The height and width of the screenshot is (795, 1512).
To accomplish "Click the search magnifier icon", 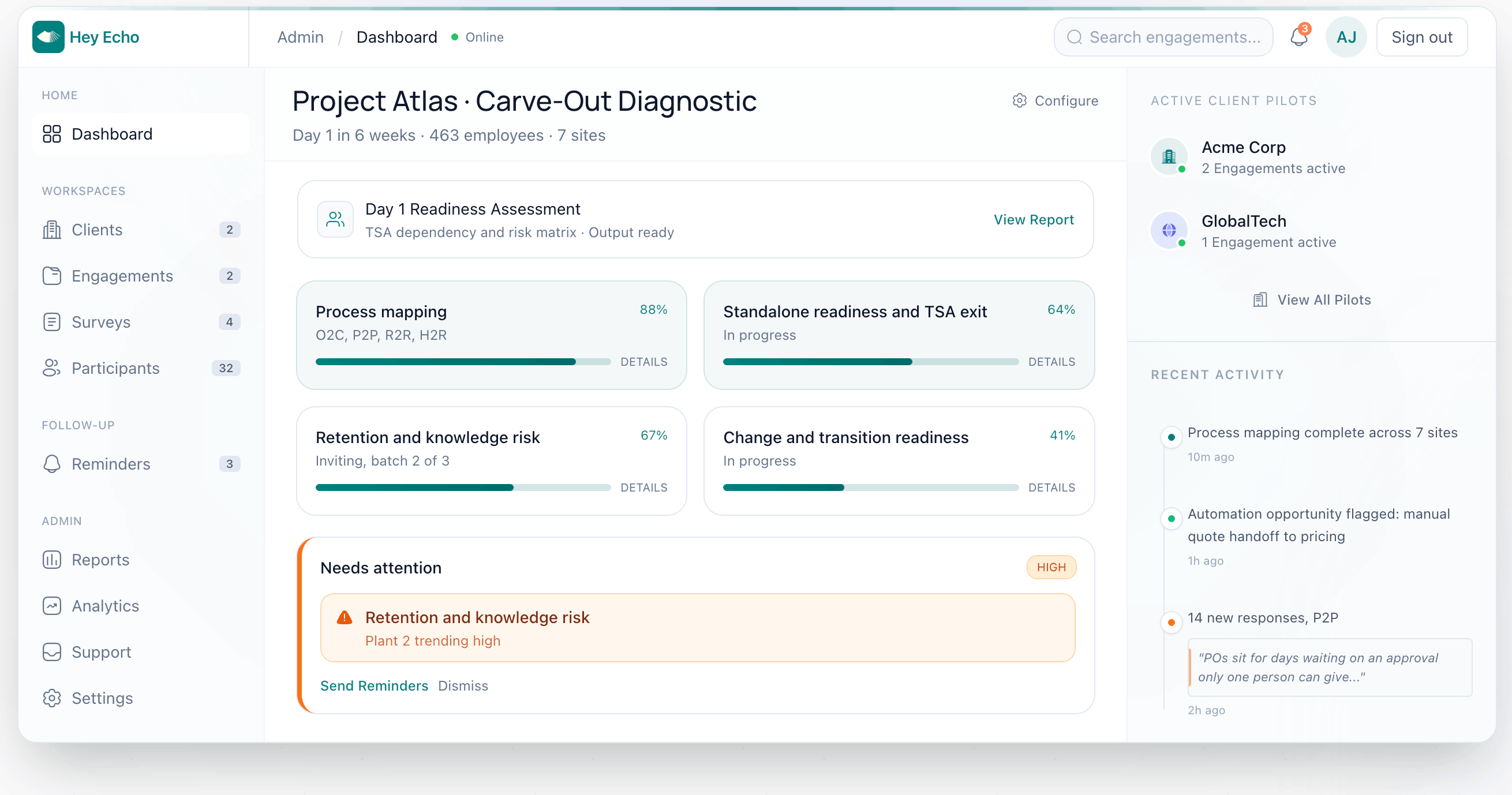I will (1074, 37).
